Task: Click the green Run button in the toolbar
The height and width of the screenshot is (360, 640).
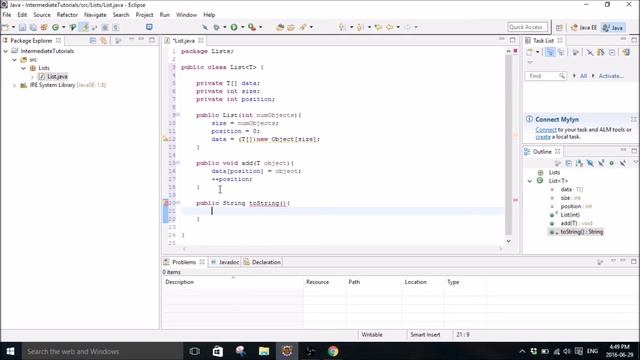Action: 234,27
